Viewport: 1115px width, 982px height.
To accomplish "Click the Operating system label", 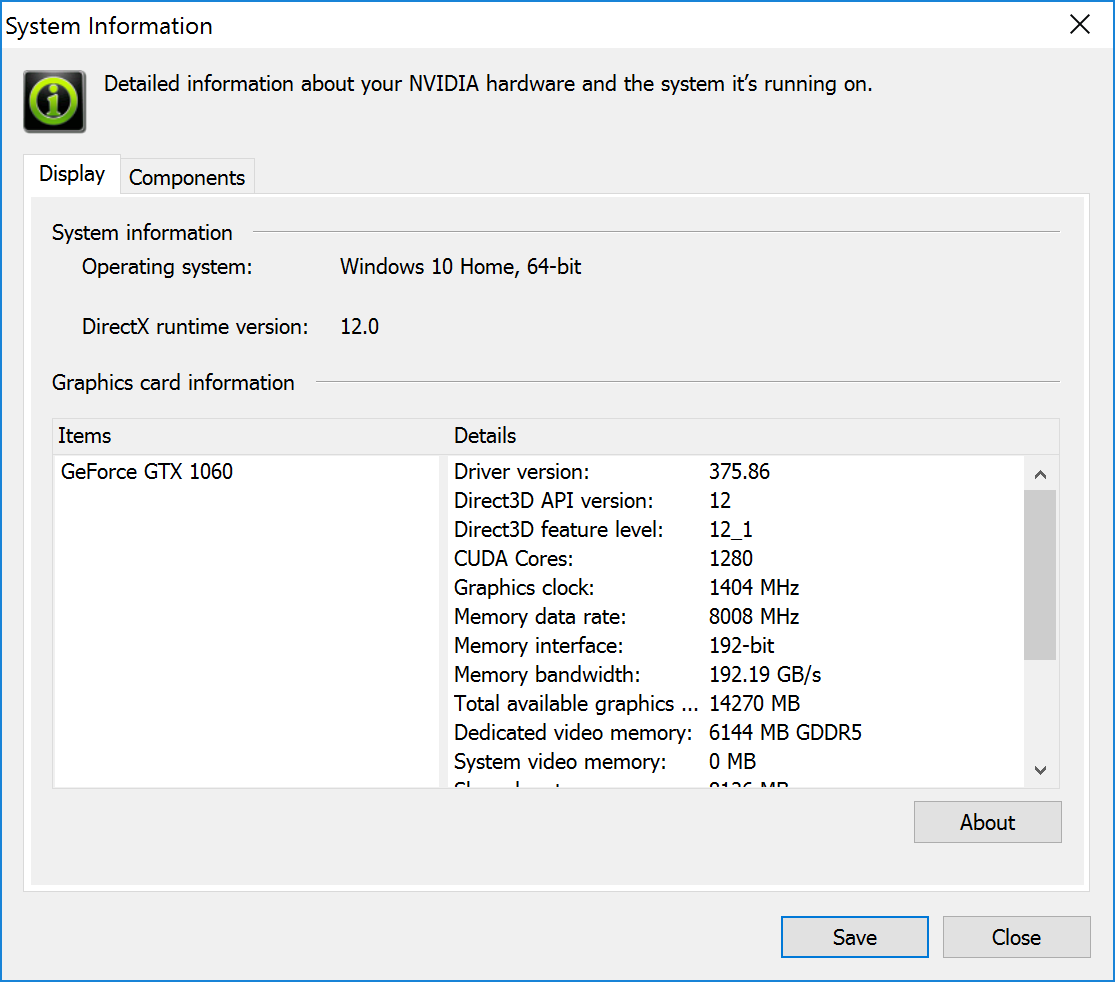I will pos(167,267).
